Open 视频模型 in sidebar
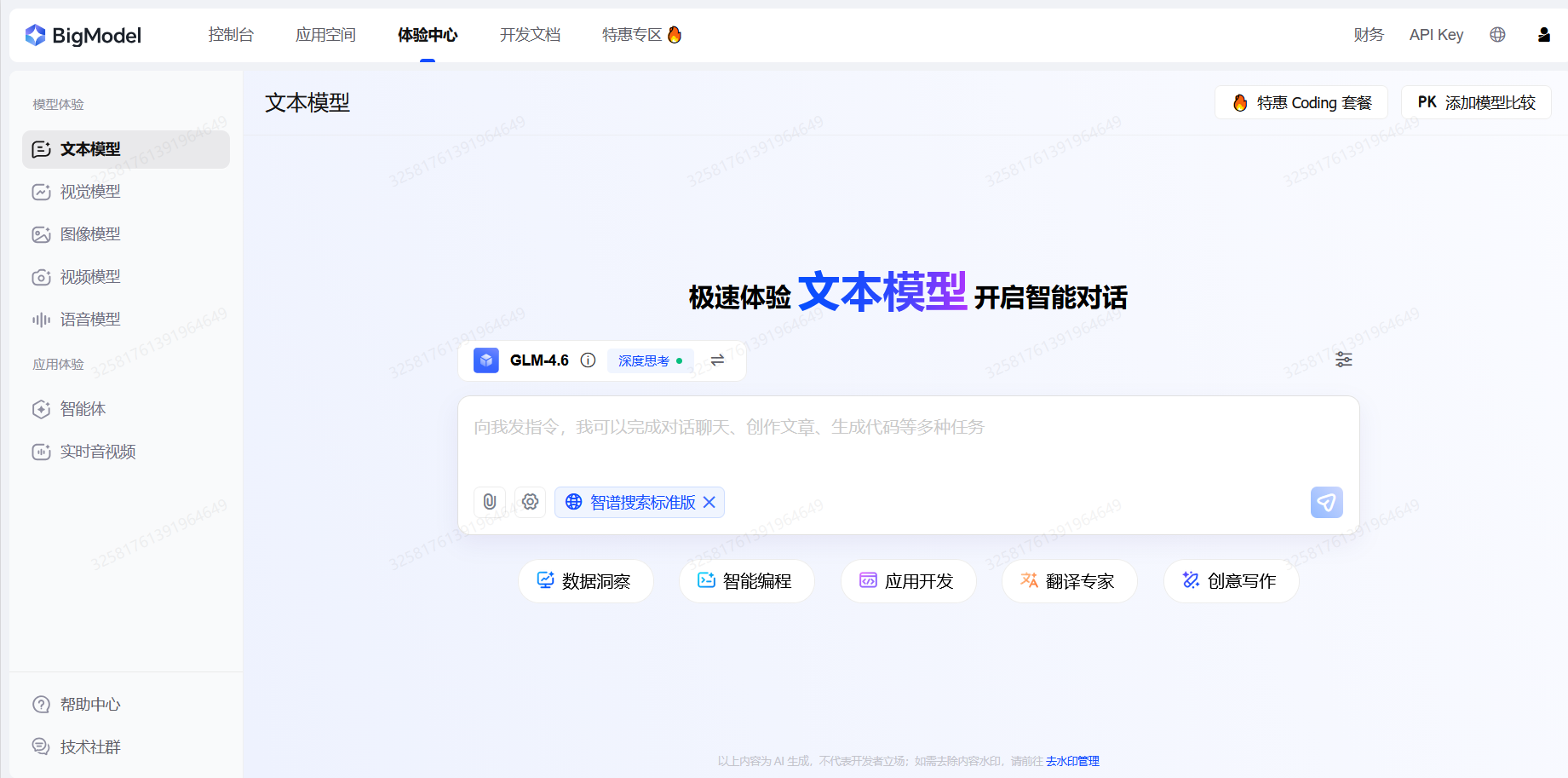The width and height of the screenshot is (1568, 778). pyautogui.click(x=126, y=277)
